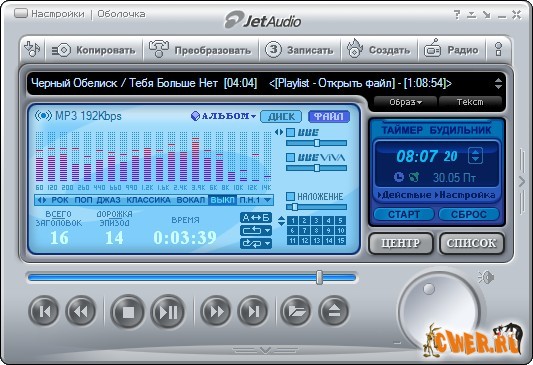Image resolution: width=533 pixels, height=365 pixels.
Task: Mute sound using speaker icon
Action: 486,278
